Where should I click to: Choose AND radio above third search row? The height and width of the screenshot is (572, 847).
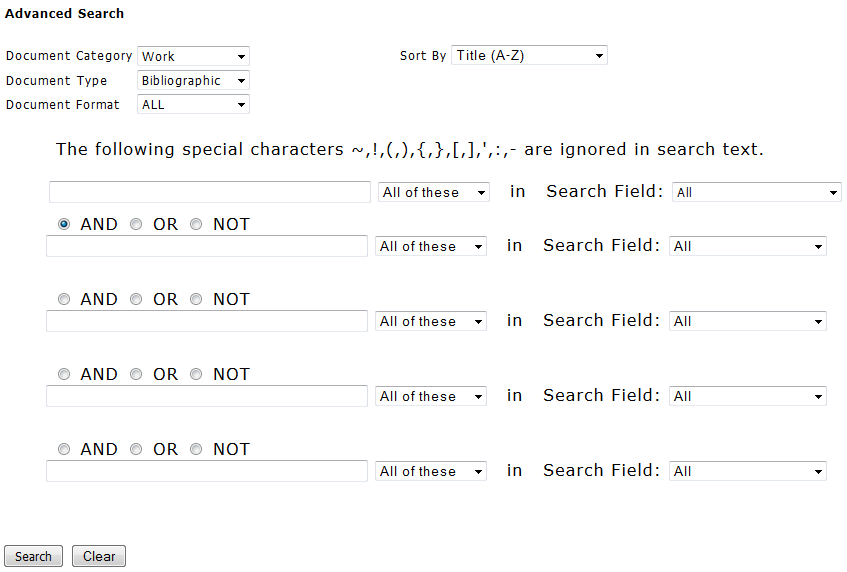(x=64, y=300)
